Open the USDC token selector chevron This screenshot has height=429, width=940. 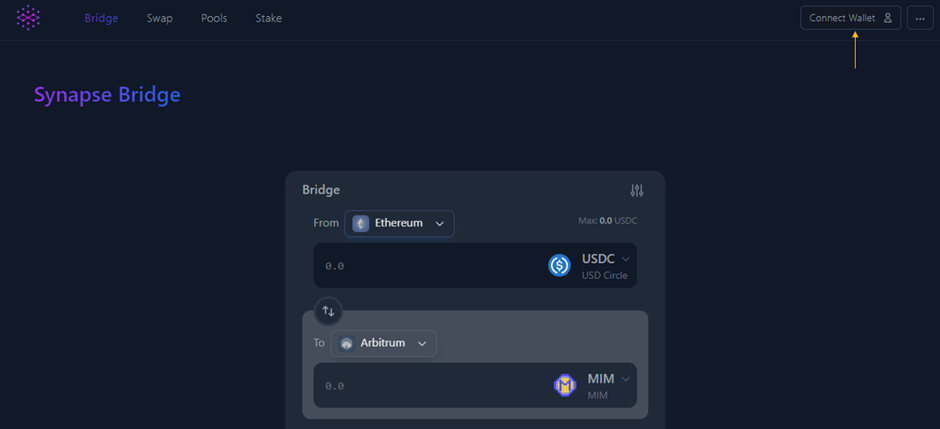coord(626,259)
